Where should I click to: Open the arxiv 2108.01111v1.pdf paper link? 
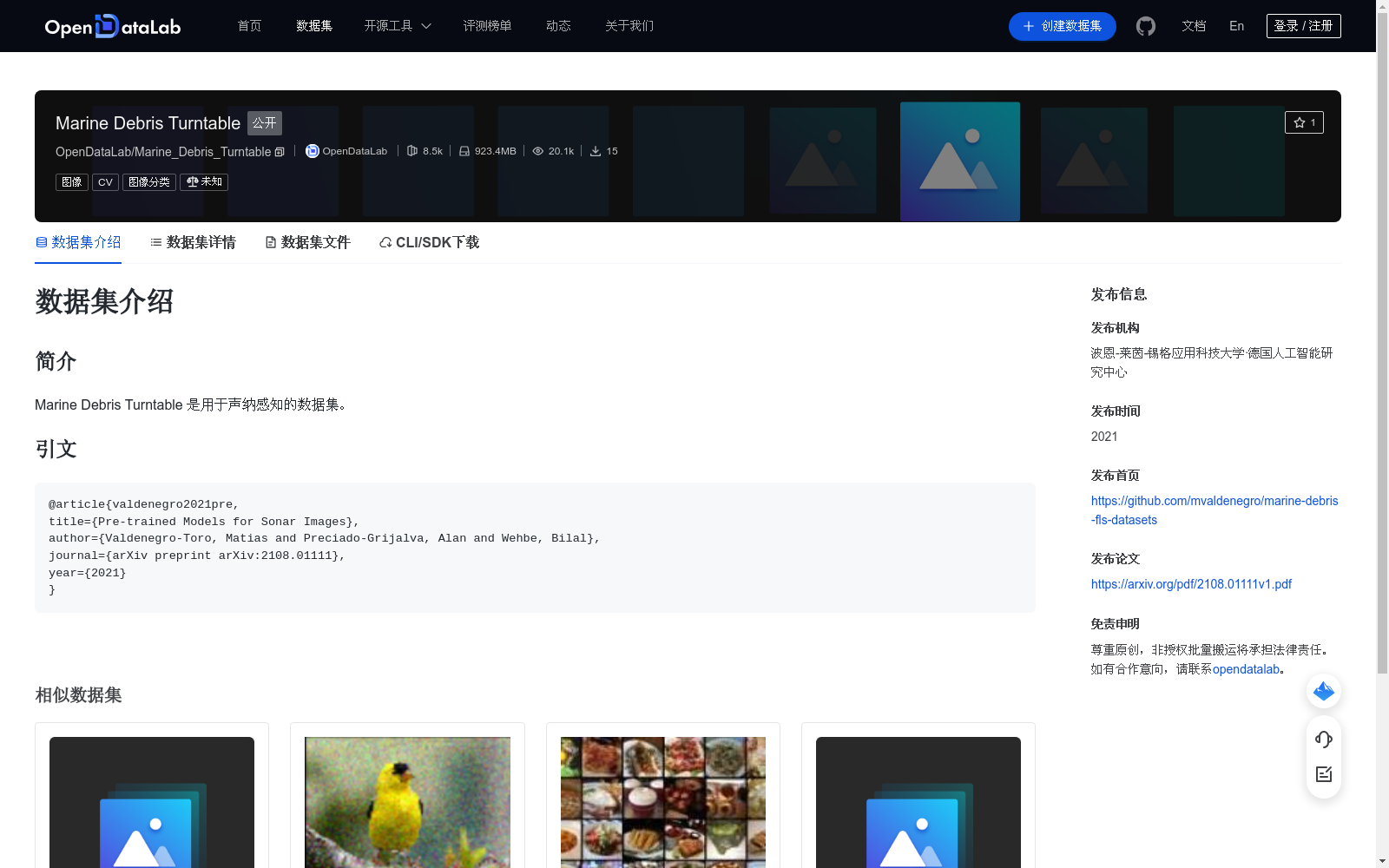[1191, 584]
